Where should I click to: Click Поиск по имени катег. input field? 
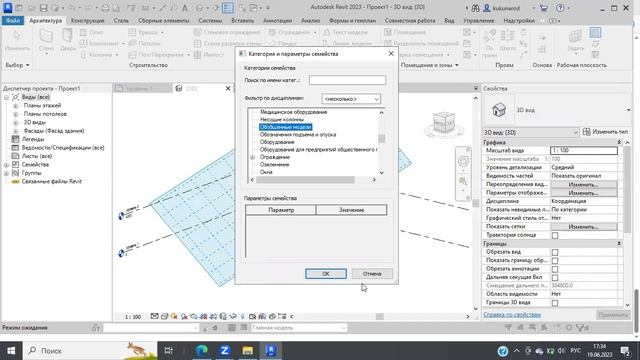coord(347,80)
